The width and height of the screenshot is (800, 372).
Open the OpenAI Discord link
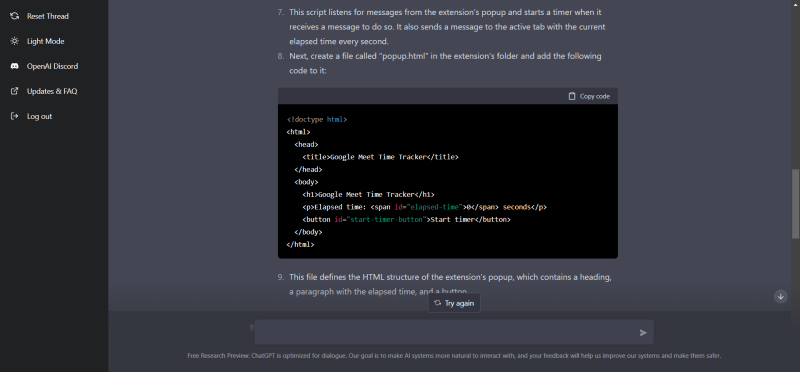tap(54, 66)
